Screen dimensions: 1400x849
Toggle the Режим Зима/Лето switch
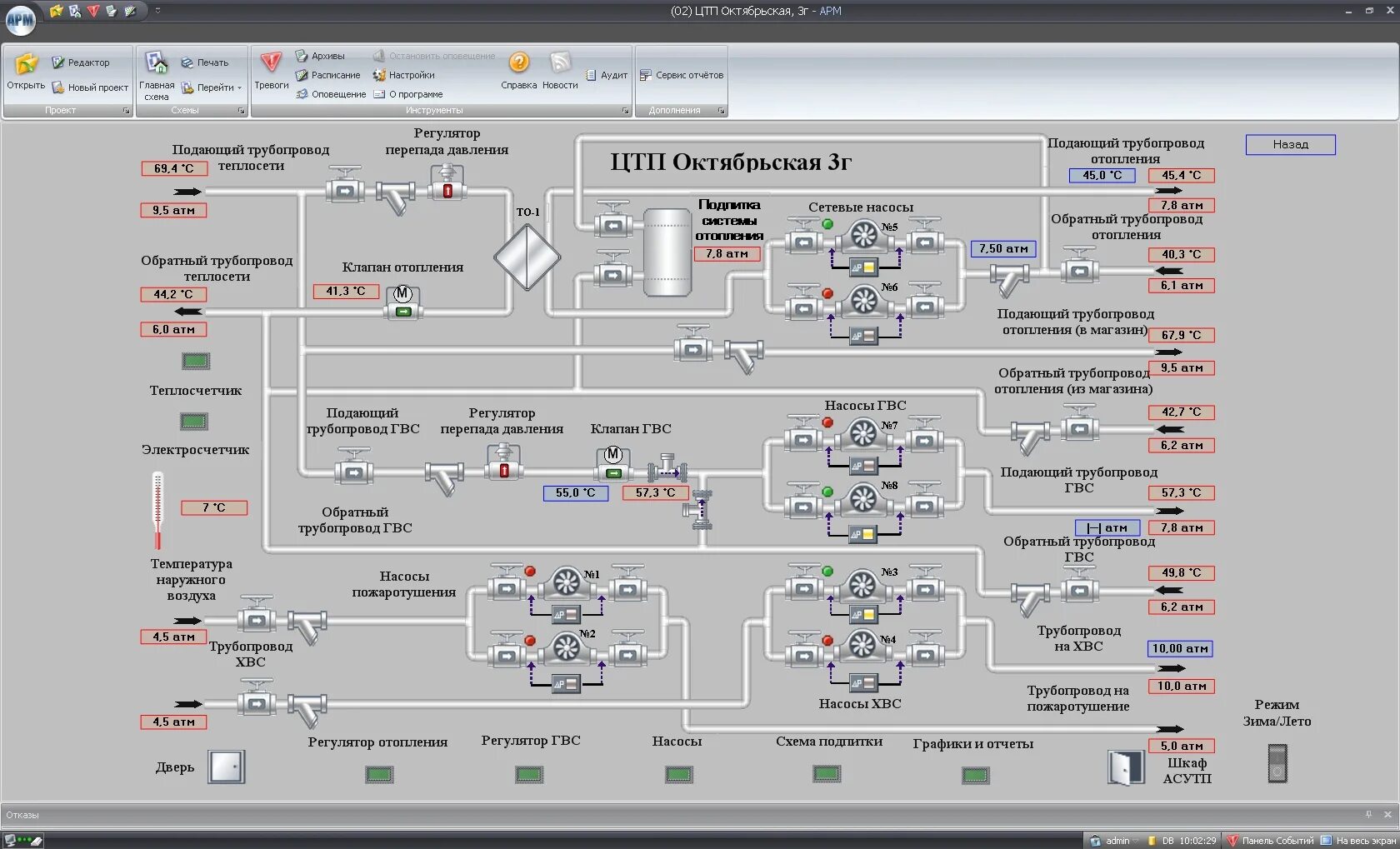(x=1277, y=763)
